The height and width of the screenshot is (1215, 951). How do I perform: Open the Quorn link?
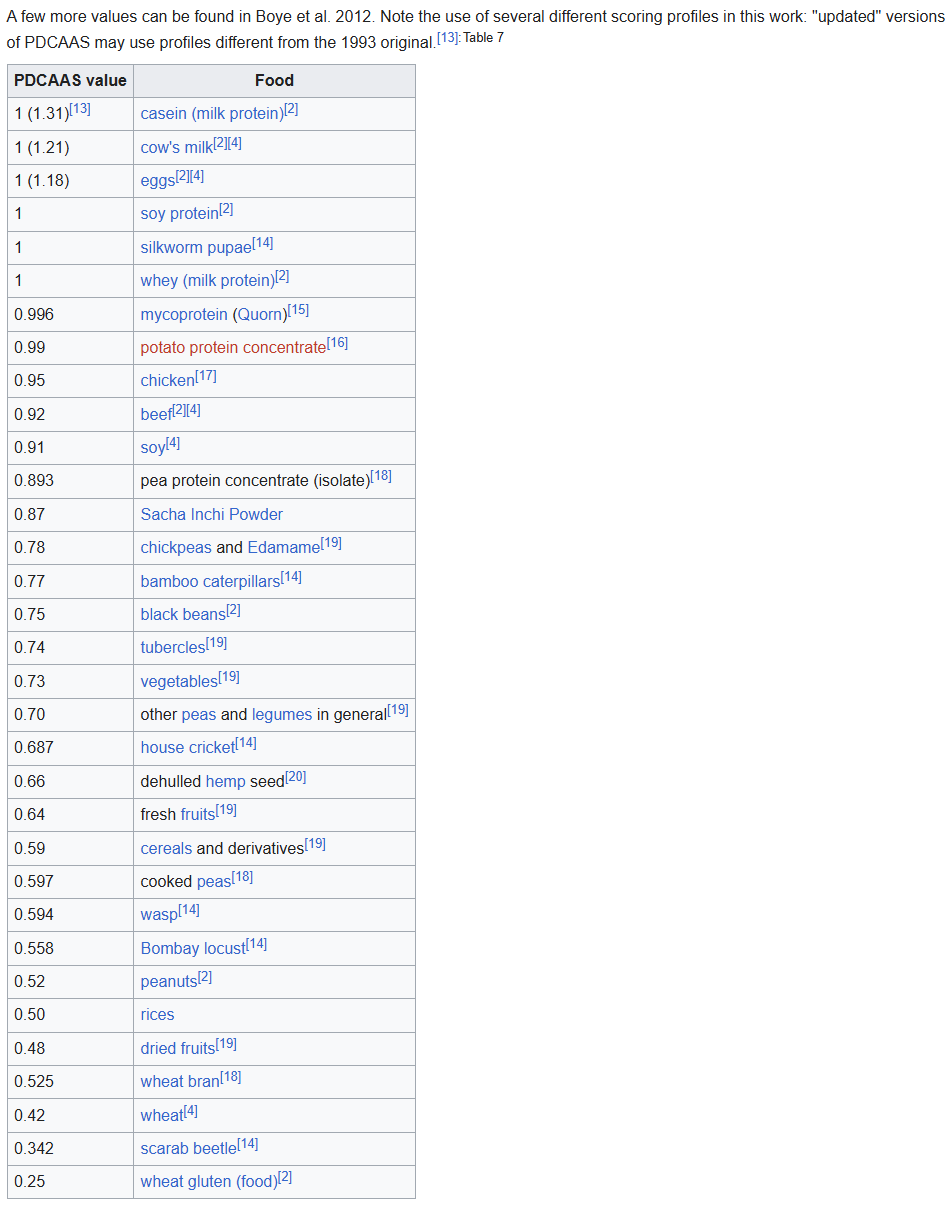(260, 314)
